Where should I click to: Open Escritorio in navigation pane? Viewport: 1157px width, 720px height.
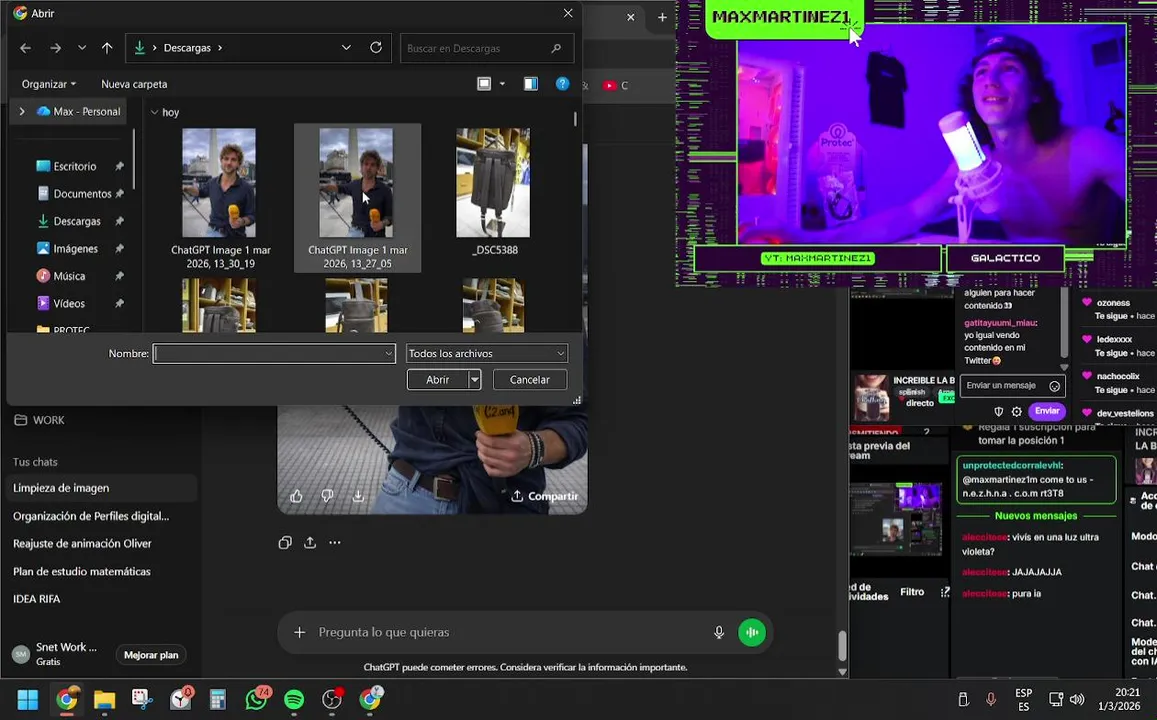[x=75, y=167]
